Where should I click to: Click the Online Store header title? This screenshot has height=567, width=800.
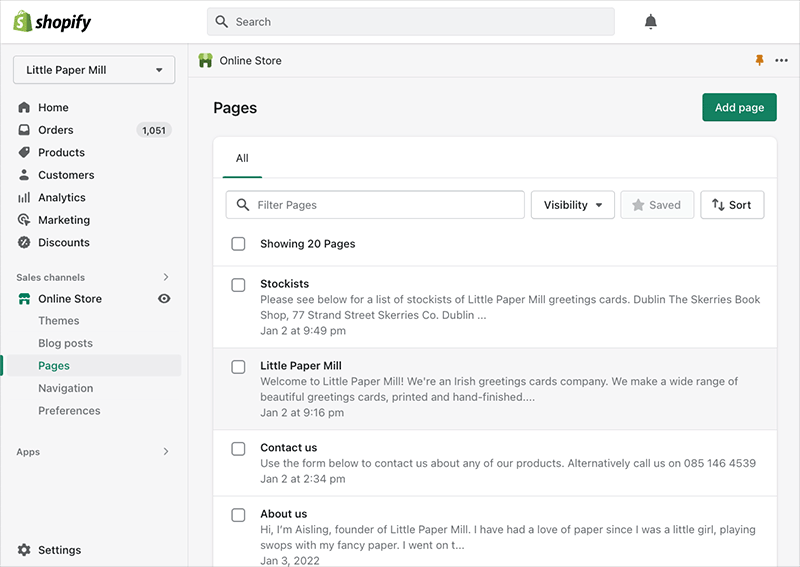point(251,60)
